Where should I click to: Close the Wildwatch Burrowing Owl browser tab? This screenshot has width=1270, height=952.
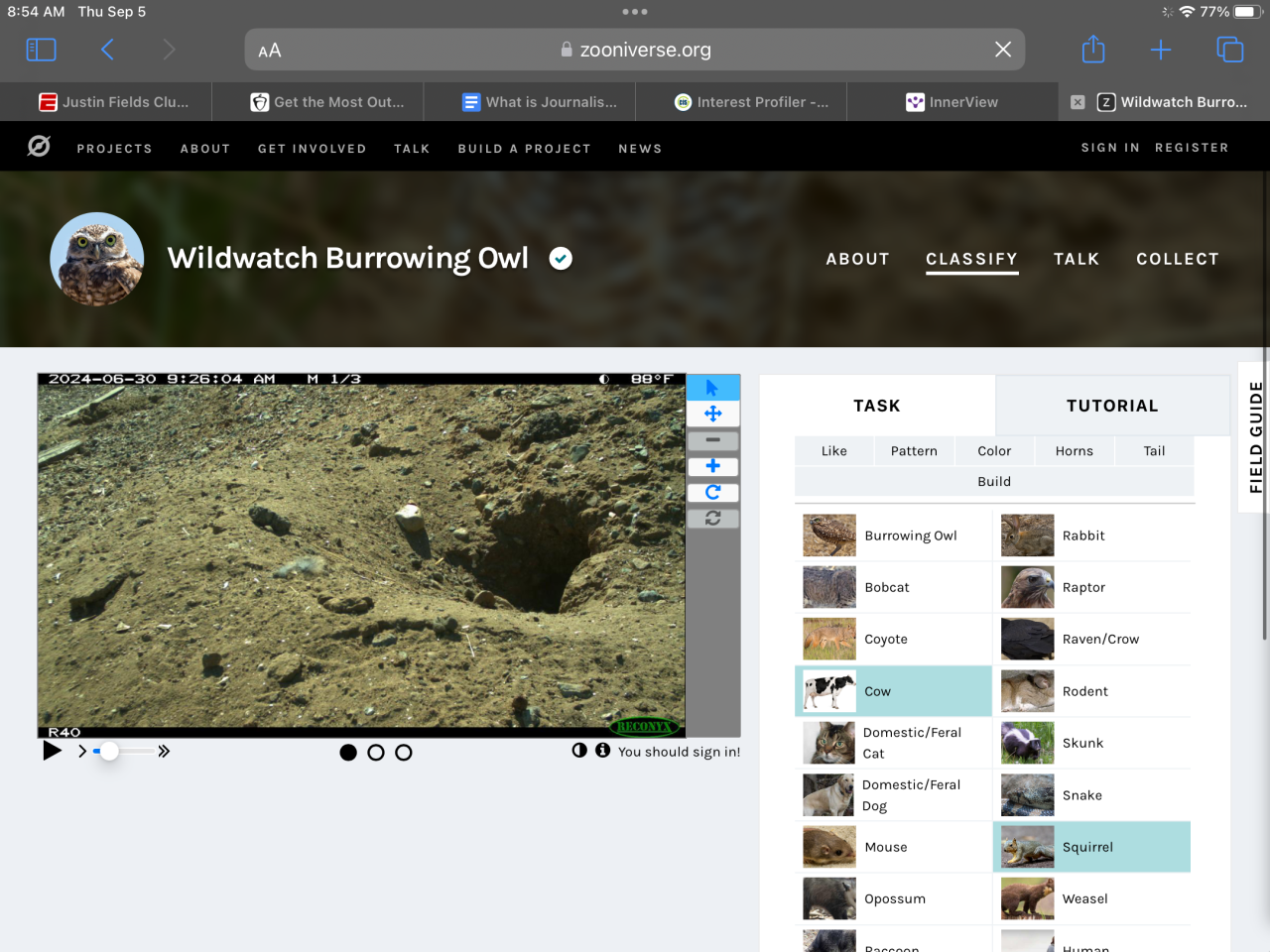tap(1078, 102)
